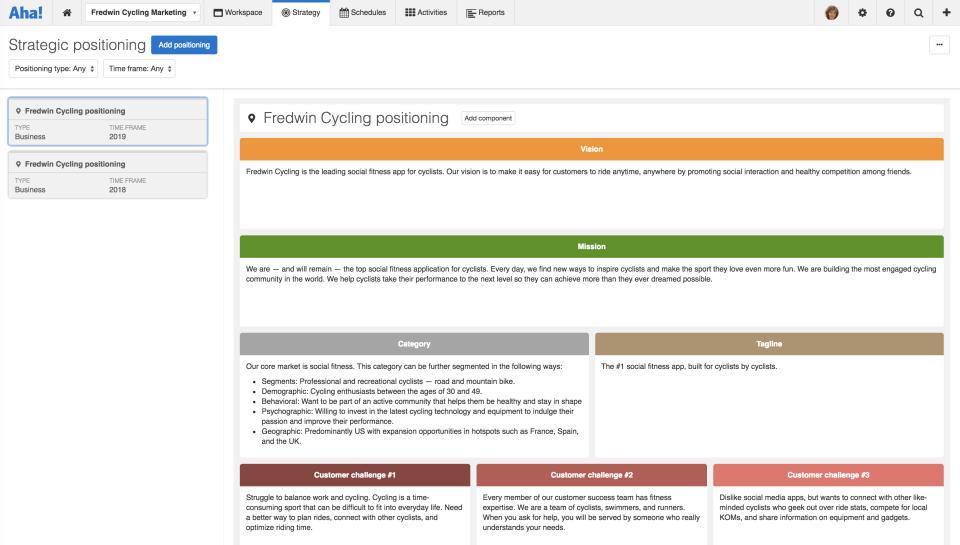Go to the home icon
Screen dimensions: 960x545
tap(67, 13)
